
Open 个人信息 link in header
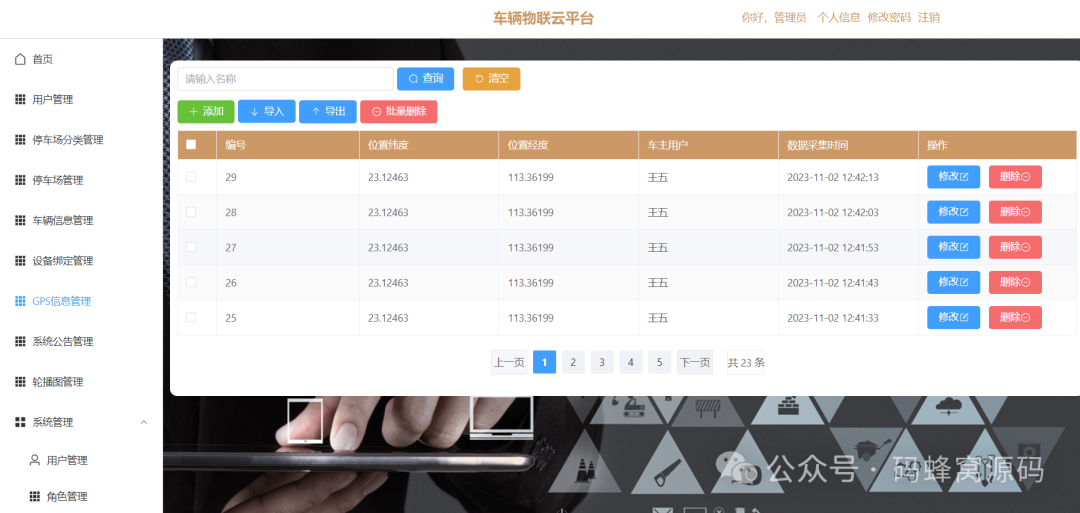839,18
